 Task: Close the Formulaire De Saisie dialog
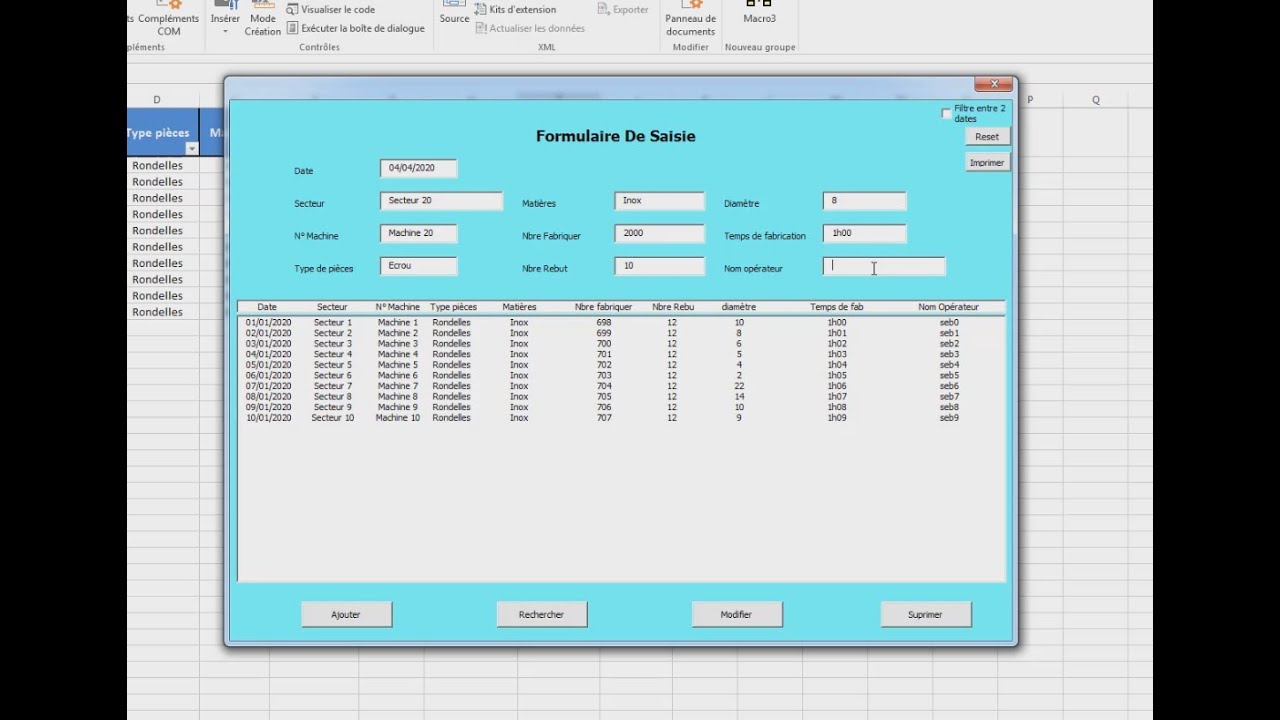[x=993, y=84]
